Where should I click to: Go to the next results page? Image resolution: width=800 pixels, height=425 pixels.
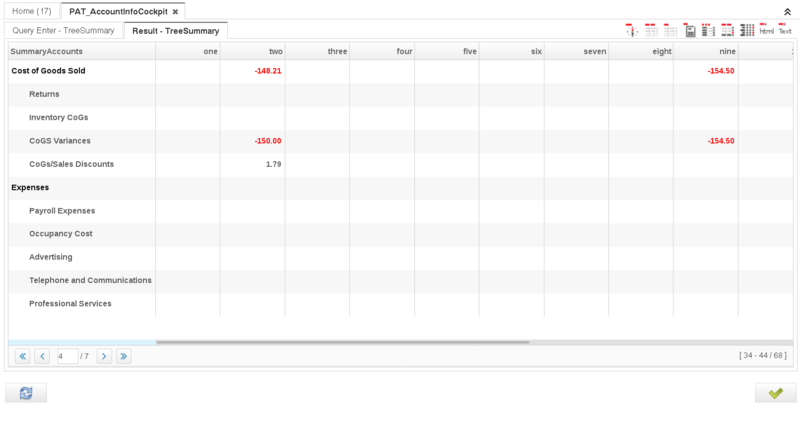tap(103, 356)
